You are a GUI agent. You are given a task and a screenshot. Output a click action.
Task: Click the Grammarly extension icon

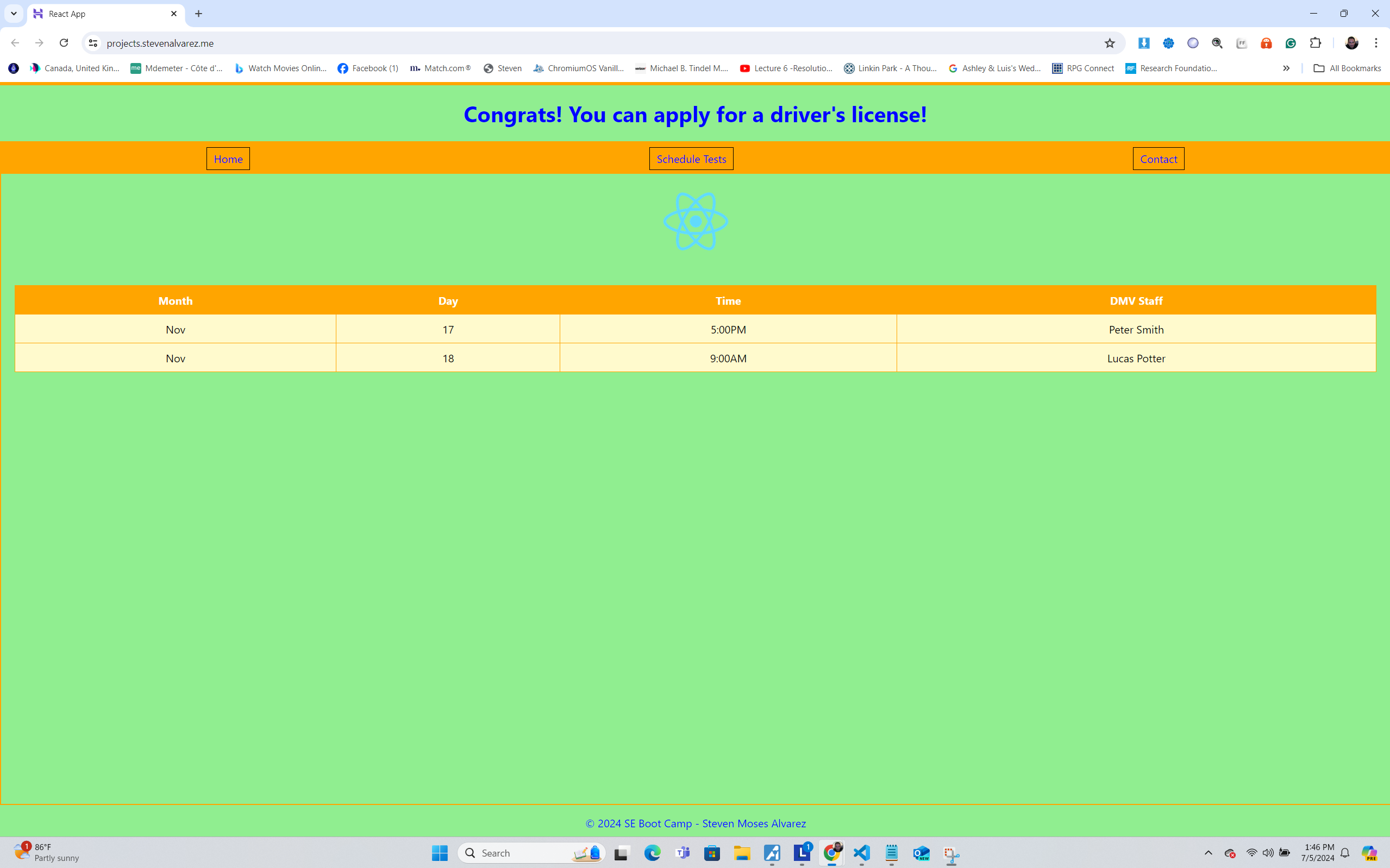click(1291, 43)
